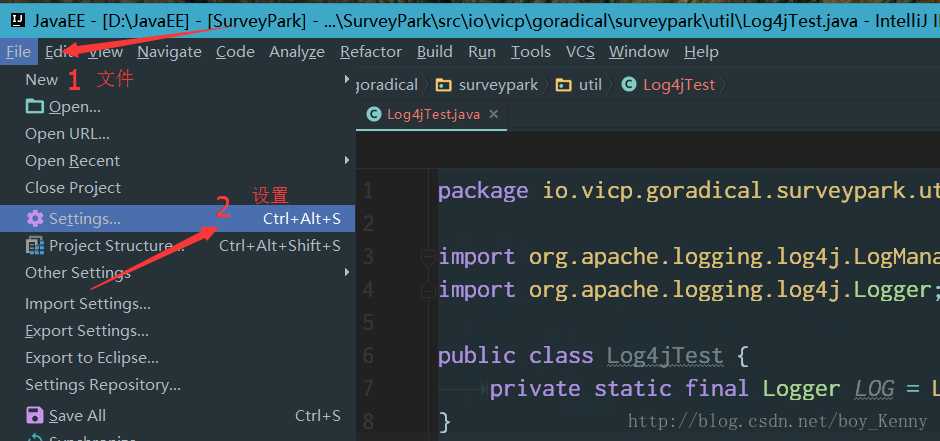Open the VCS menu
The width and height of the screenshot is (940, 441).
click(580, 52)
